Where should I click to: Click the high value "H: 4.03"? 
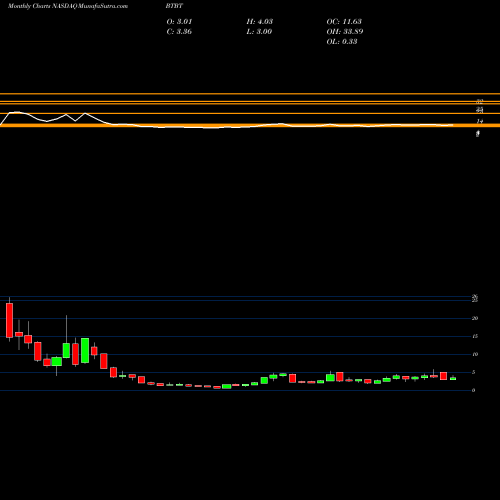pyautogui.click(x=260, y=22)
